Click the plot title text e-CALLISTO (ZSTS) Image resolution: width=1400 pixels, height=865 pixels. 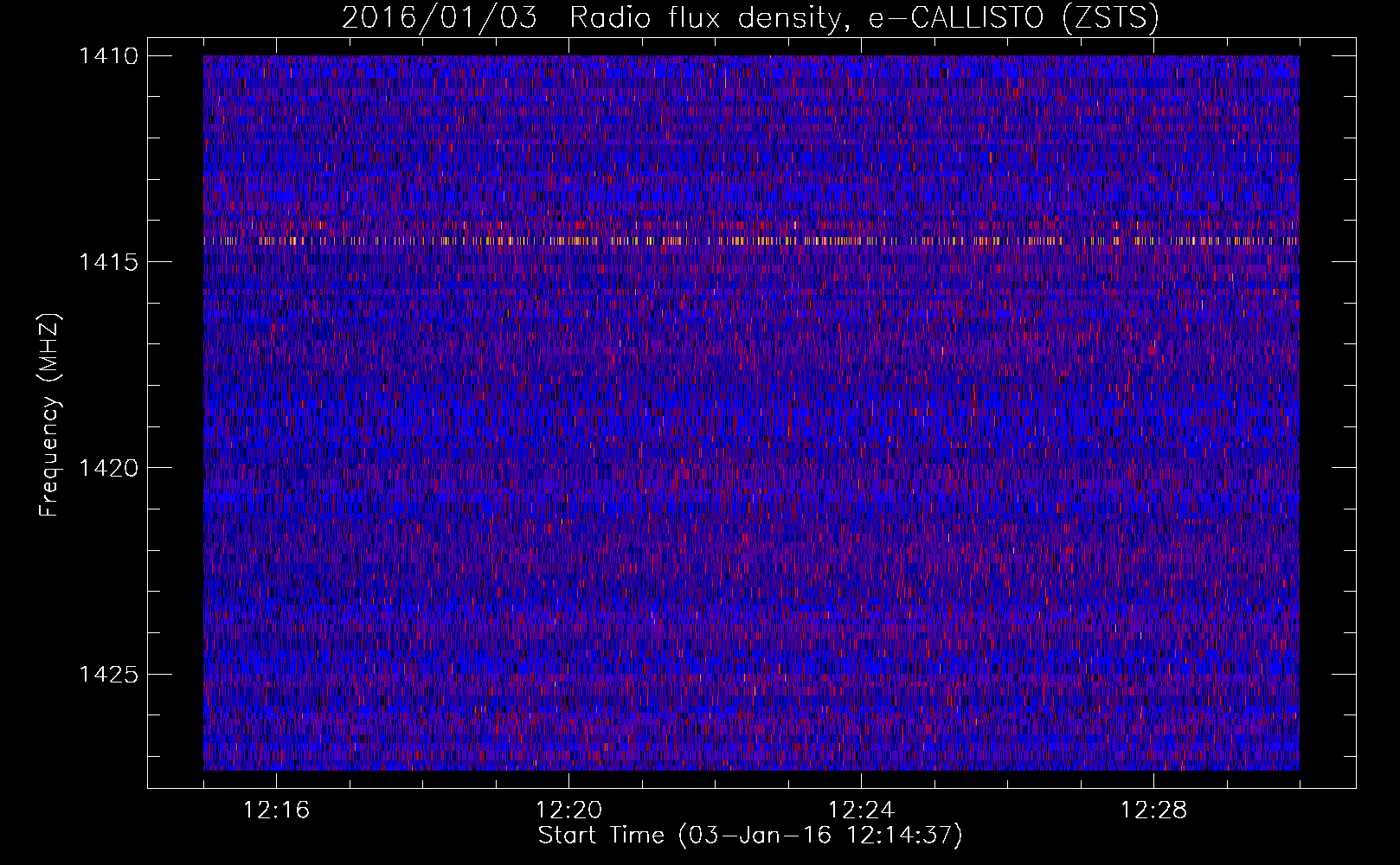pos(1013,17)
